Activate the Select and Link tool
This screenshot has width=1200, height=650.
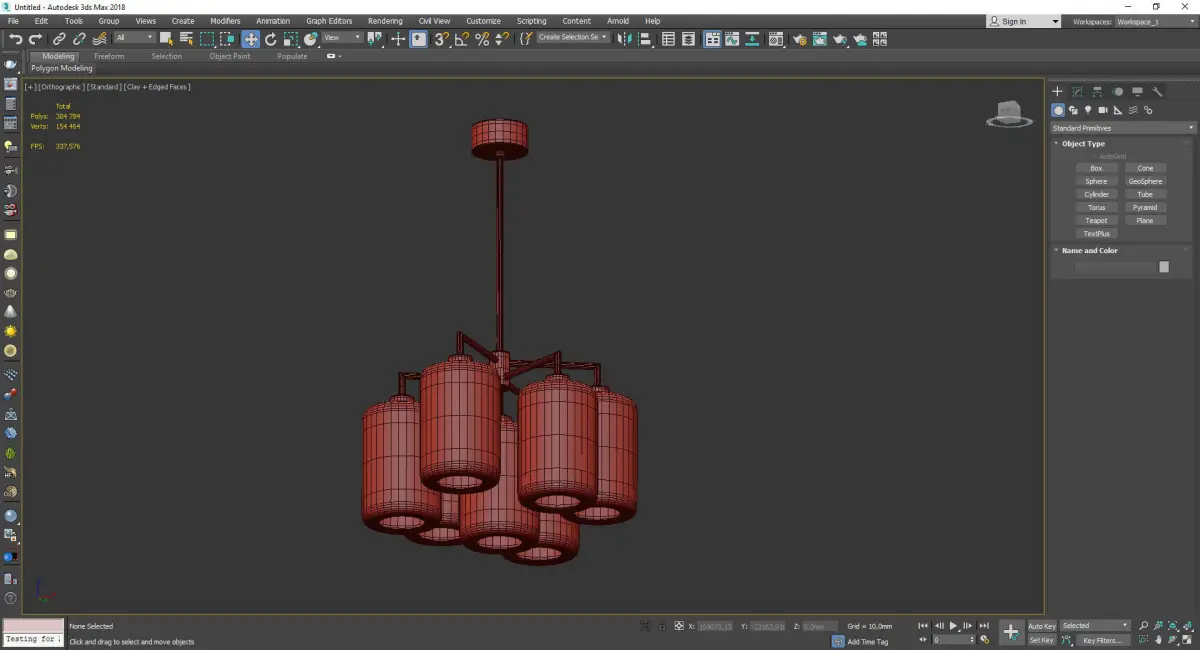pos(59,39)
